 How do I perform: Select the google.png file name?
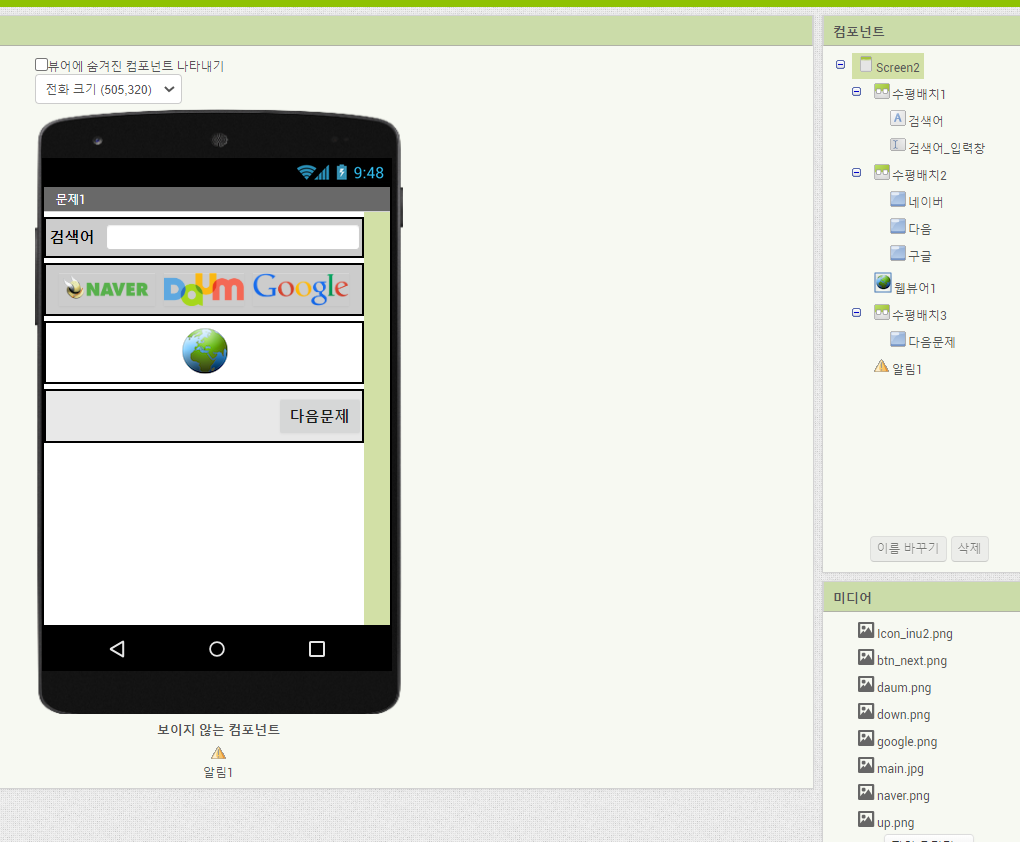(x=907, y=742)
